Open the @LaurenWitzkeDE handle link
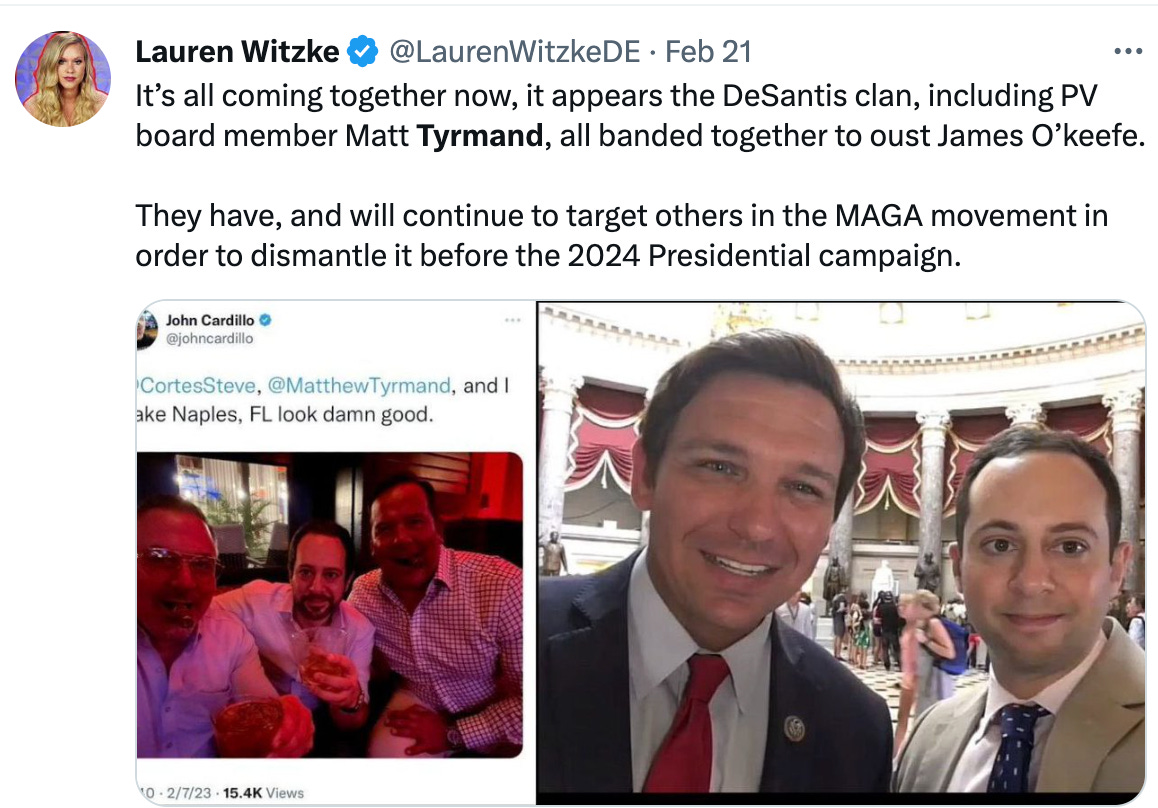This screenshot has width=1158, height=808. pos(514,52)
